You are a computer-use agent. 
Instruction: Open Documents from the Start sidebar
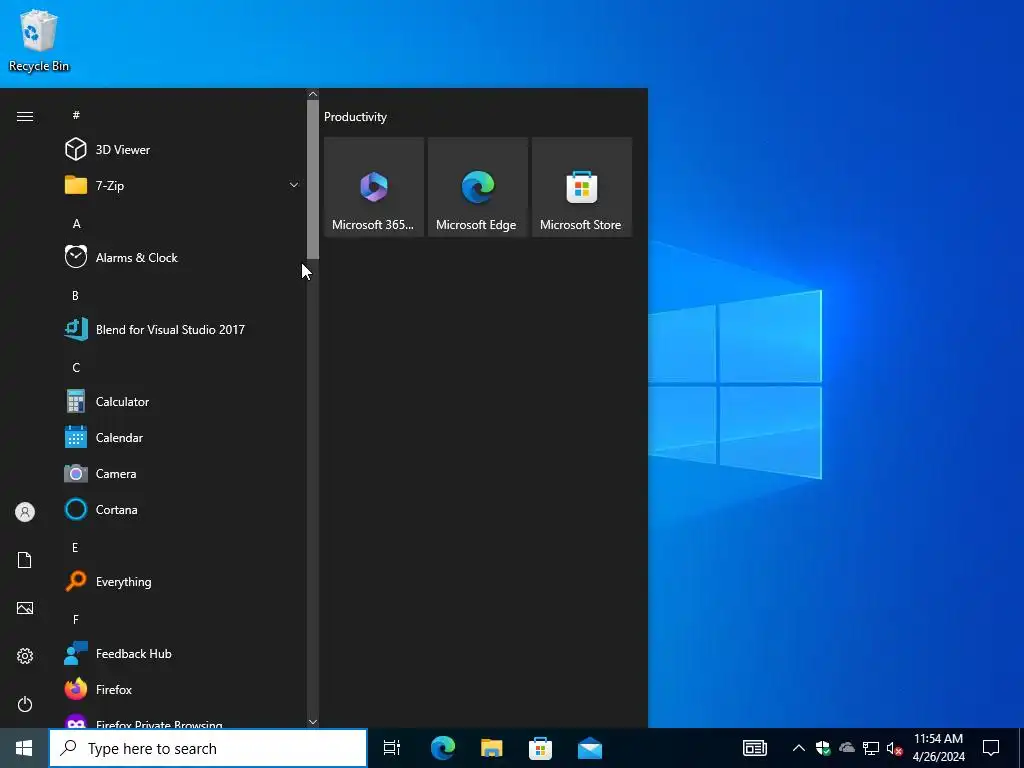pos(25,560)
